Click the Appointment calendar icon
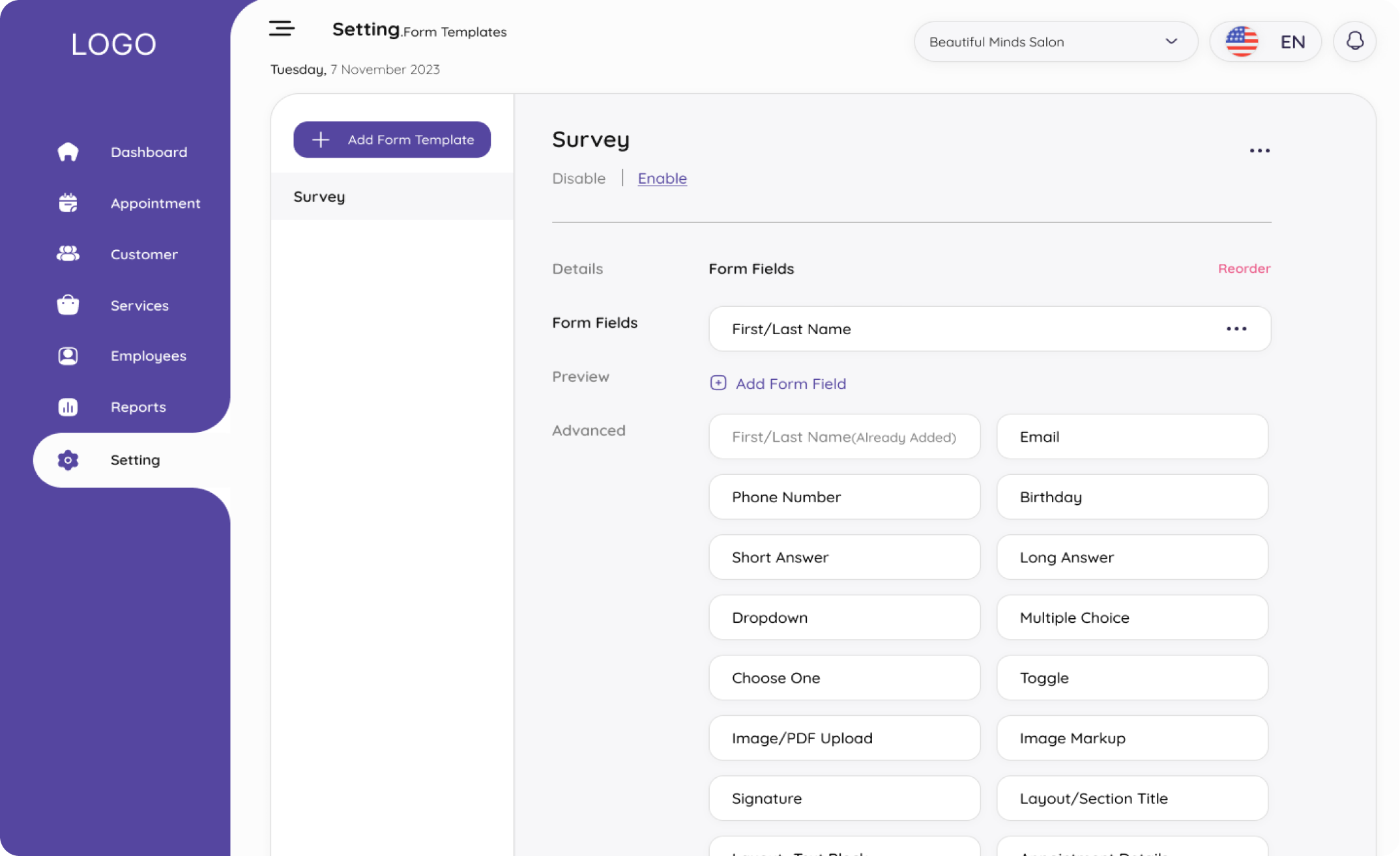 point(68,203)
